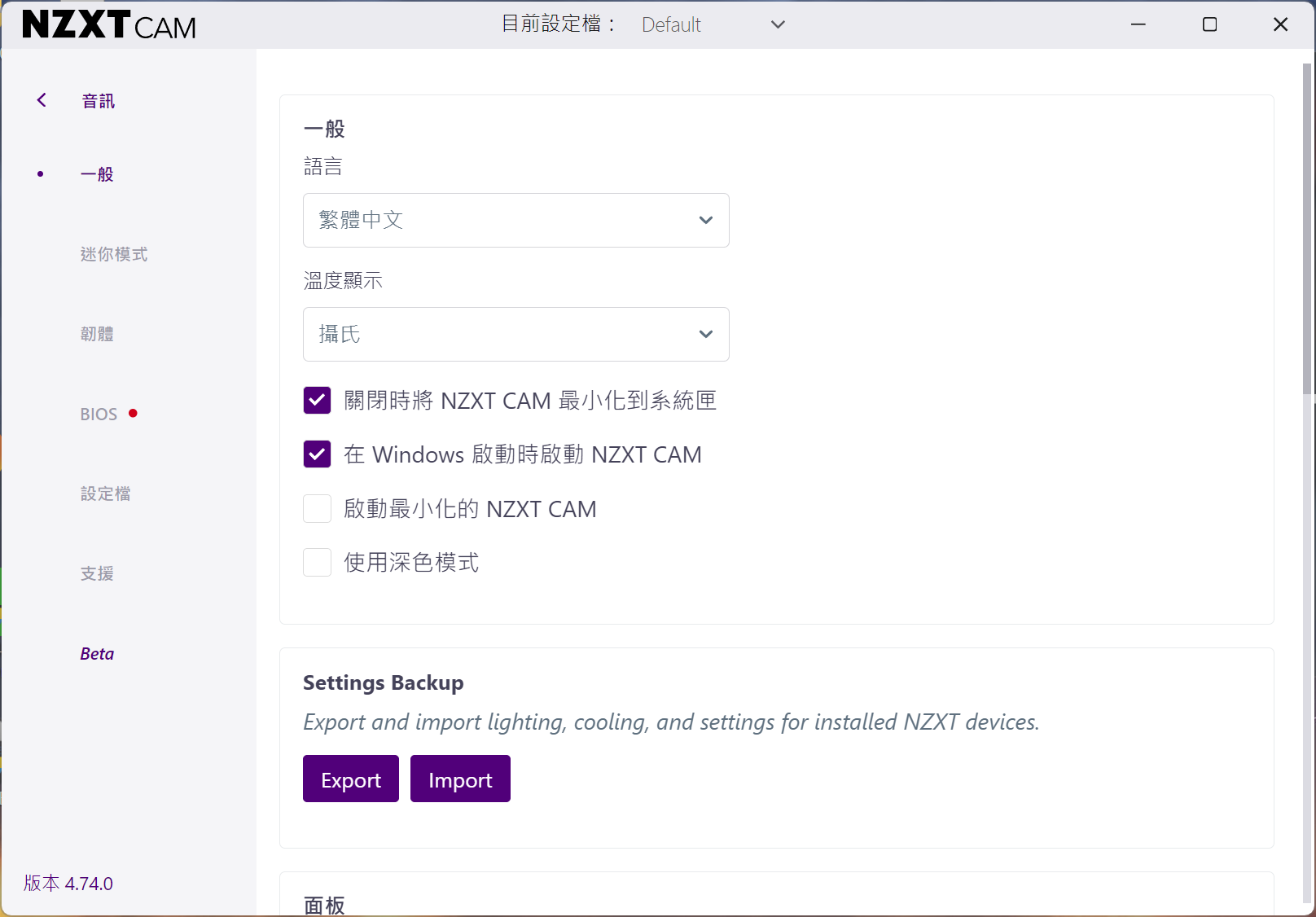
Task: Open the 韌體 settings page
Action: 97,334
